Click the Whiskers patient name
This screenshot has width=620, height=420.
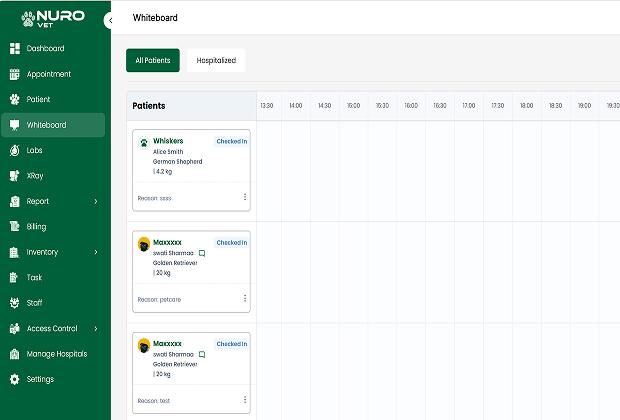tap(168, 141)
